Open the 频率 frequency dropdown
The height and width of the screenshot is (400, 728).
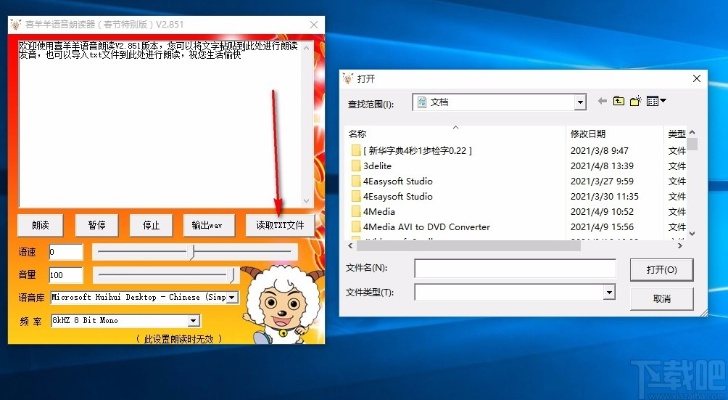click(194, 321)
